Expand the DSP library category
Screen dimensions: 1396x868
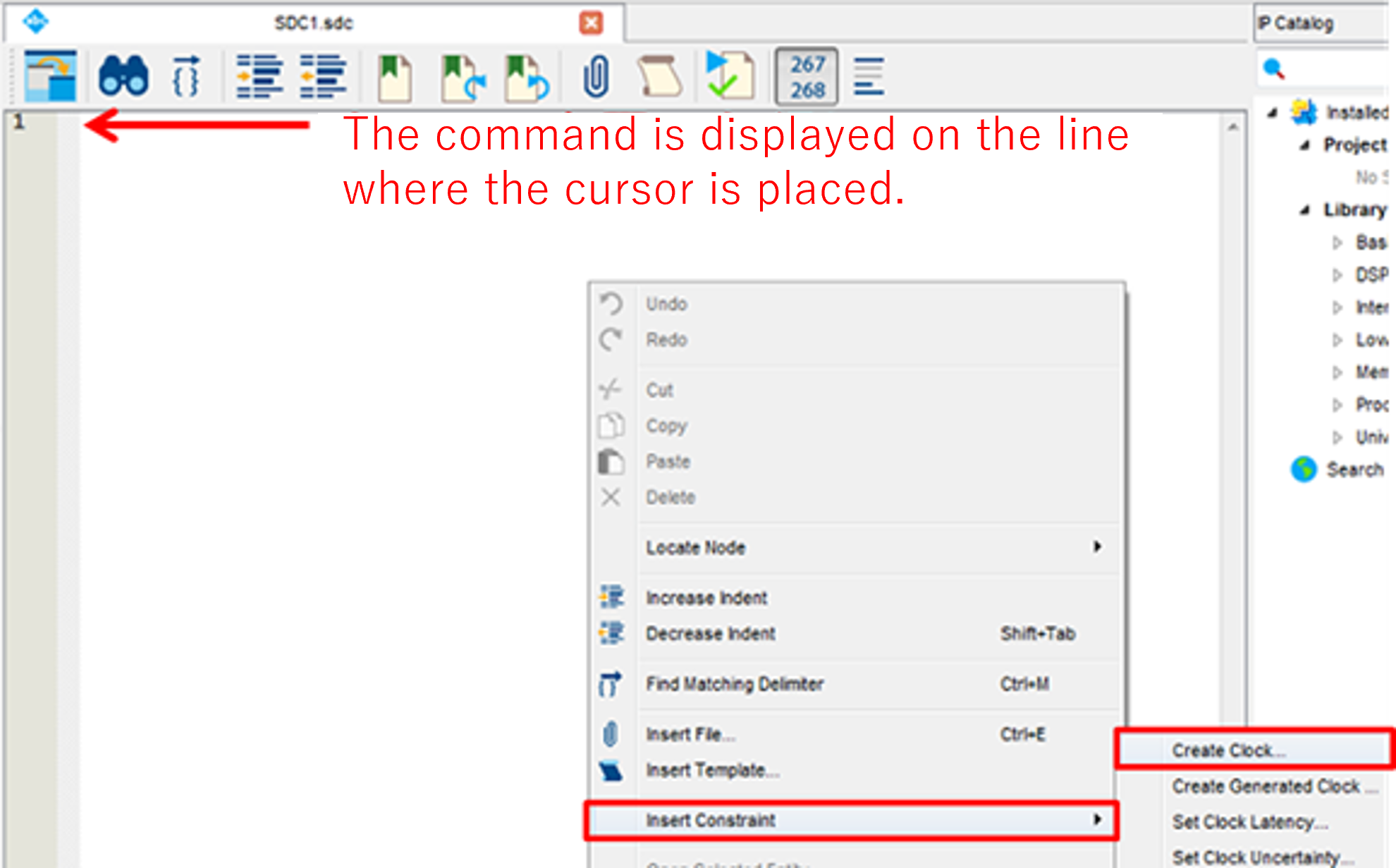tap(1337, 275)
